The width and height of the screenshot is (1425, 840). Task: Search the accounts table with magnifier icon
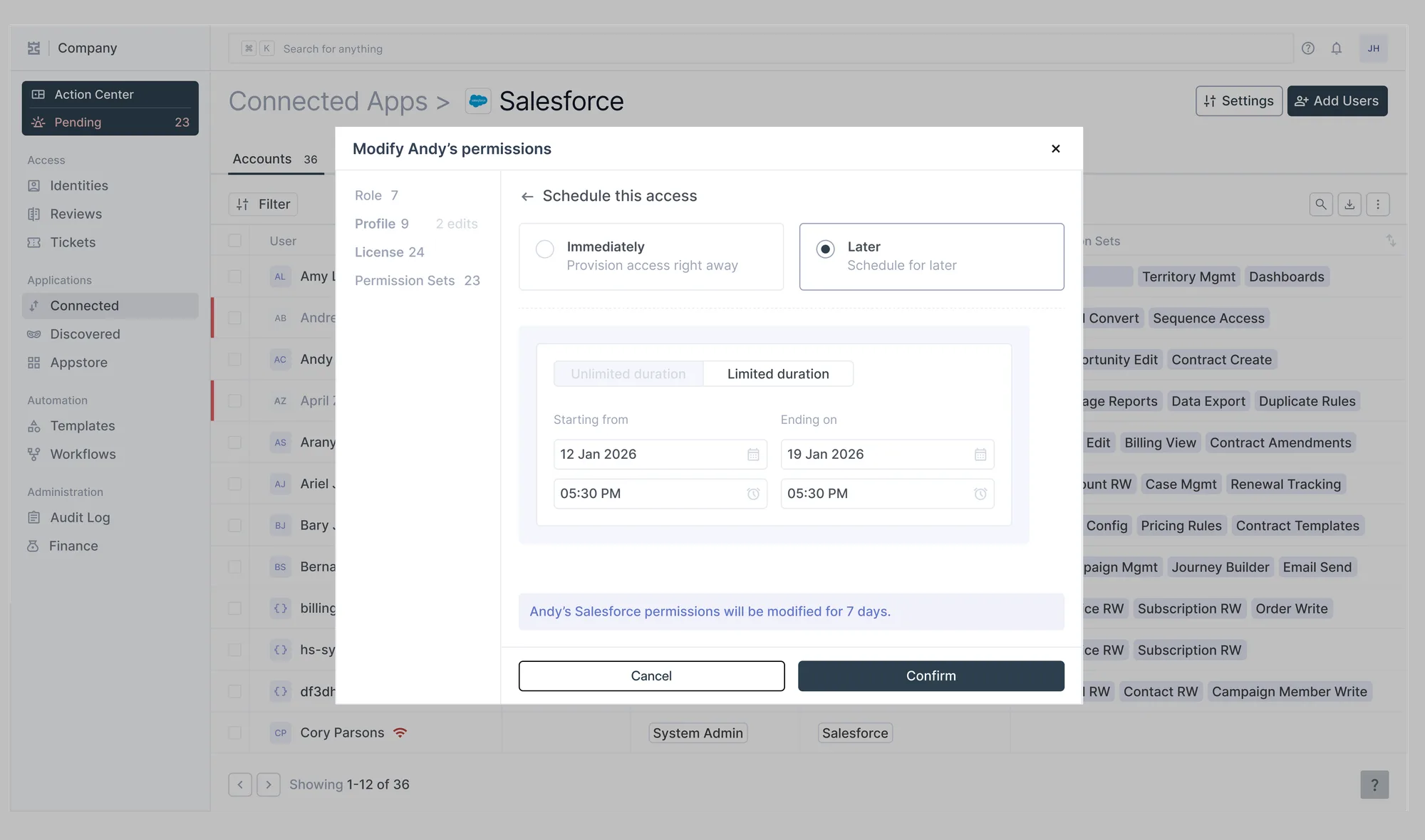click(x=1321, y=204)
